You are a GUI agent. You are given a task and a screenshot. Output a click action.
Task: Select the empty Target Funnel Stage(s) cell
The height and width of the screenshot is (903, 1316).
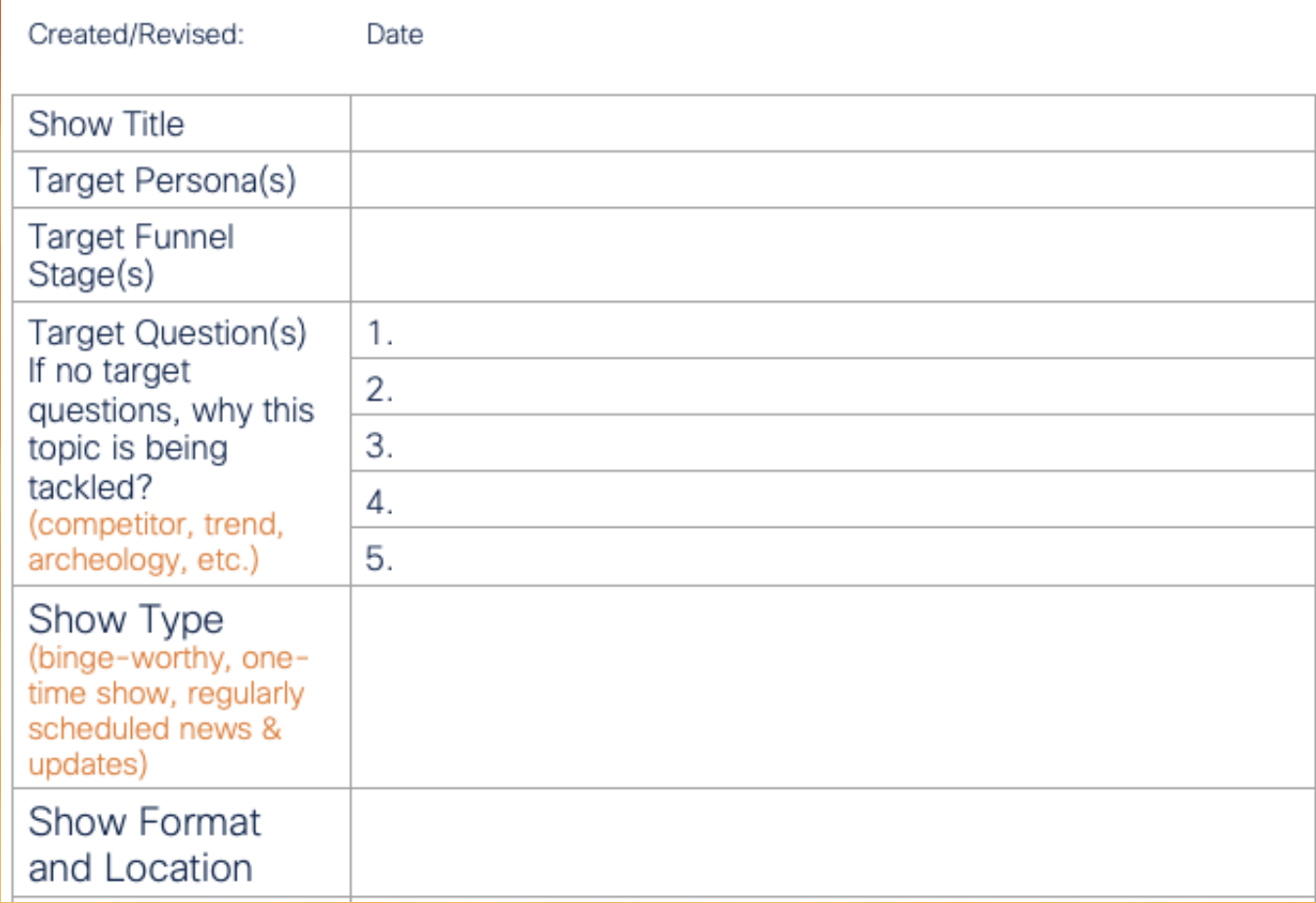point(831,255)
